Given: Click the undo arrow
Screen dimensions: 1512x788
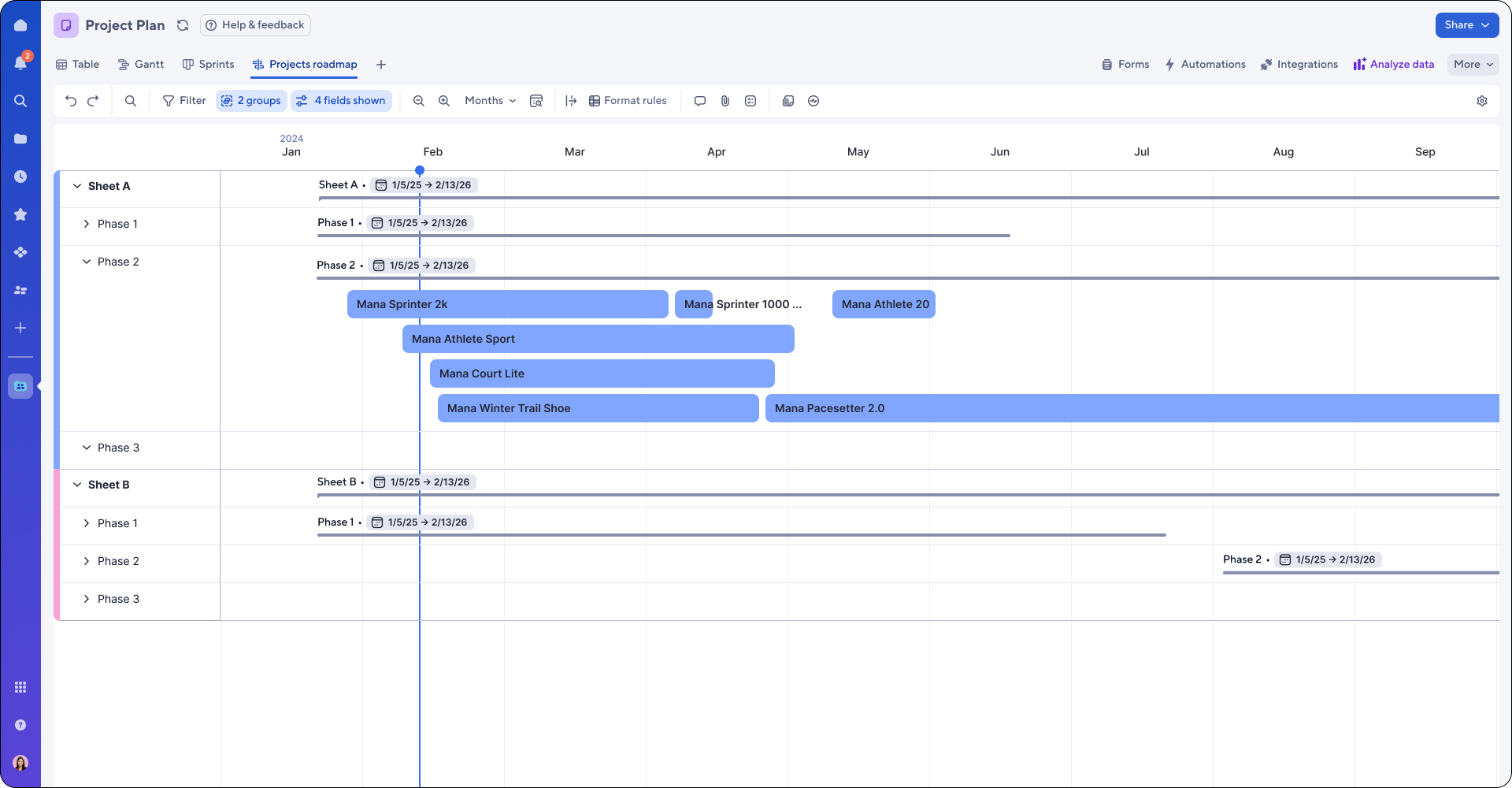Looking at the screenshot, I should point(71,101).
